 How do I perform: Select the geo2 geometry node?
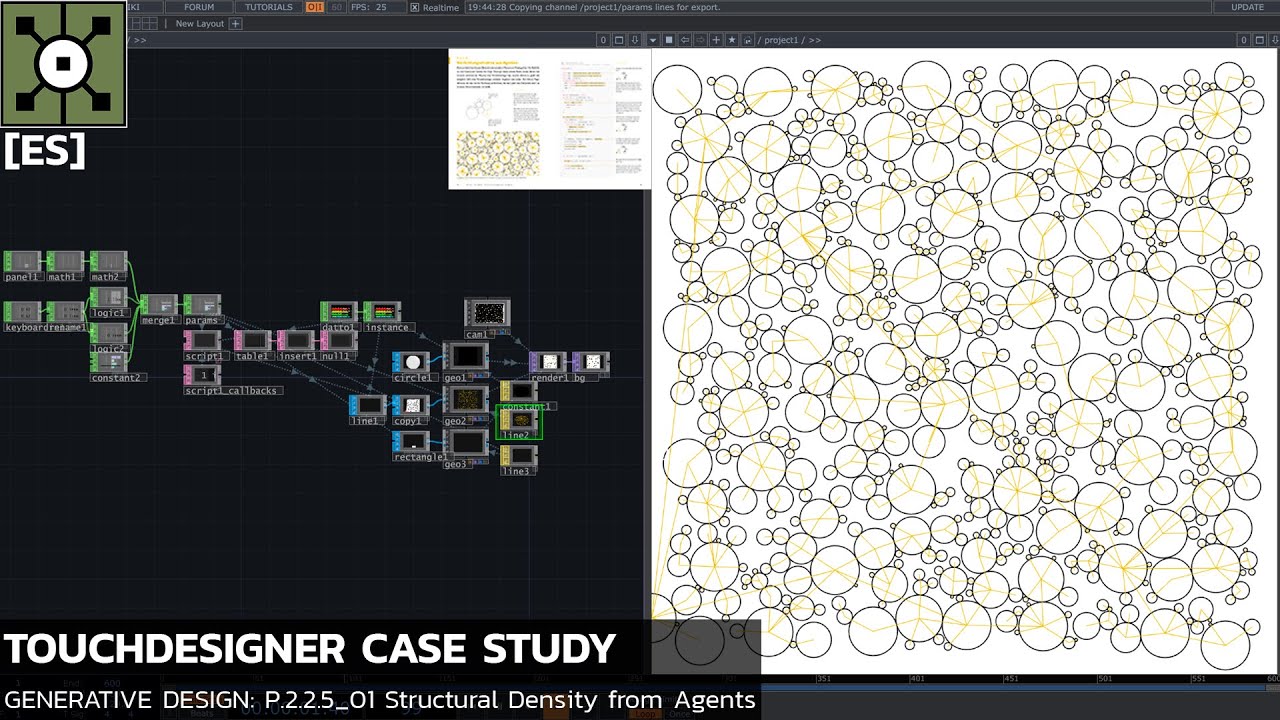pyautogui.click(x=466, y=405)
